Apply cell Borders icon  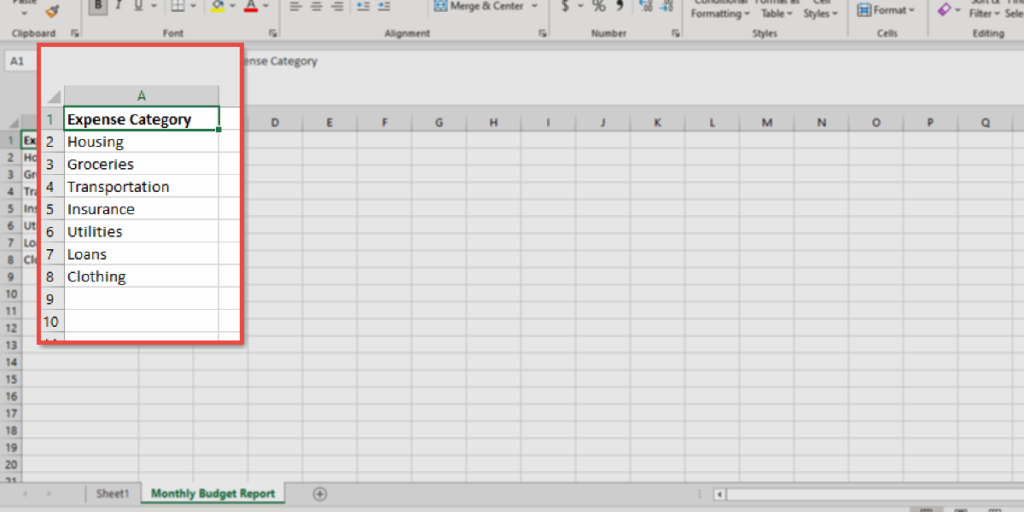click(x=177, y=6)
